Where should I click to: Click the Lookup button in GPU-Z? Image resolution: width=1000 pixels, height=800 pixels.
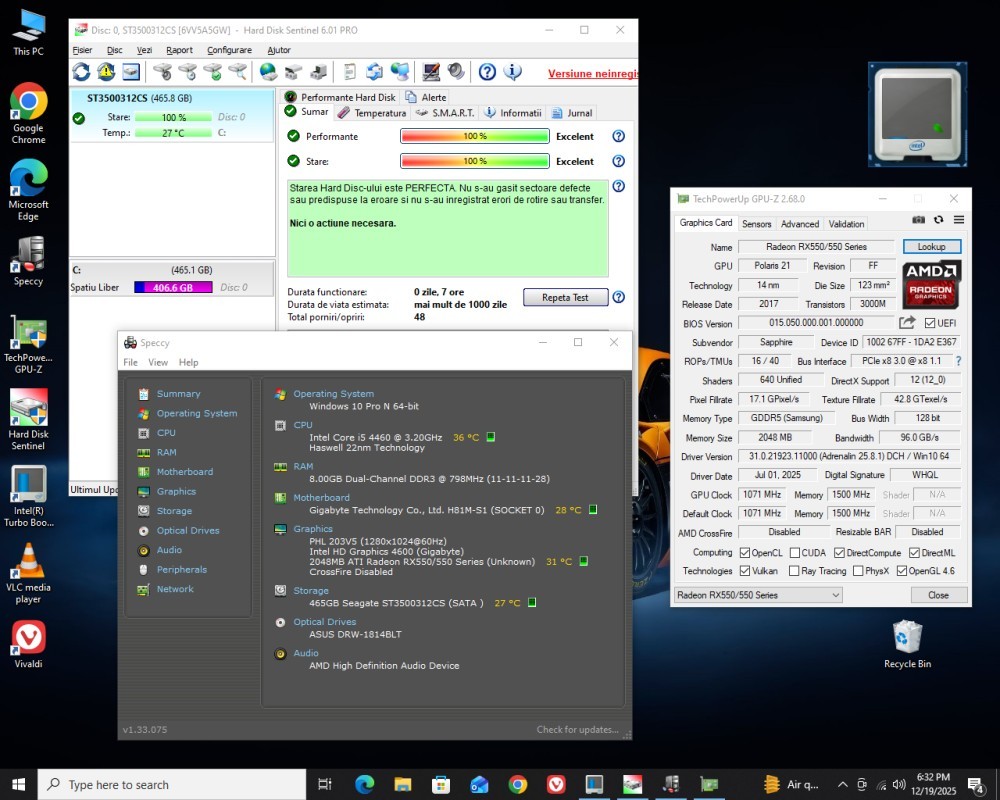coord(931,247)
